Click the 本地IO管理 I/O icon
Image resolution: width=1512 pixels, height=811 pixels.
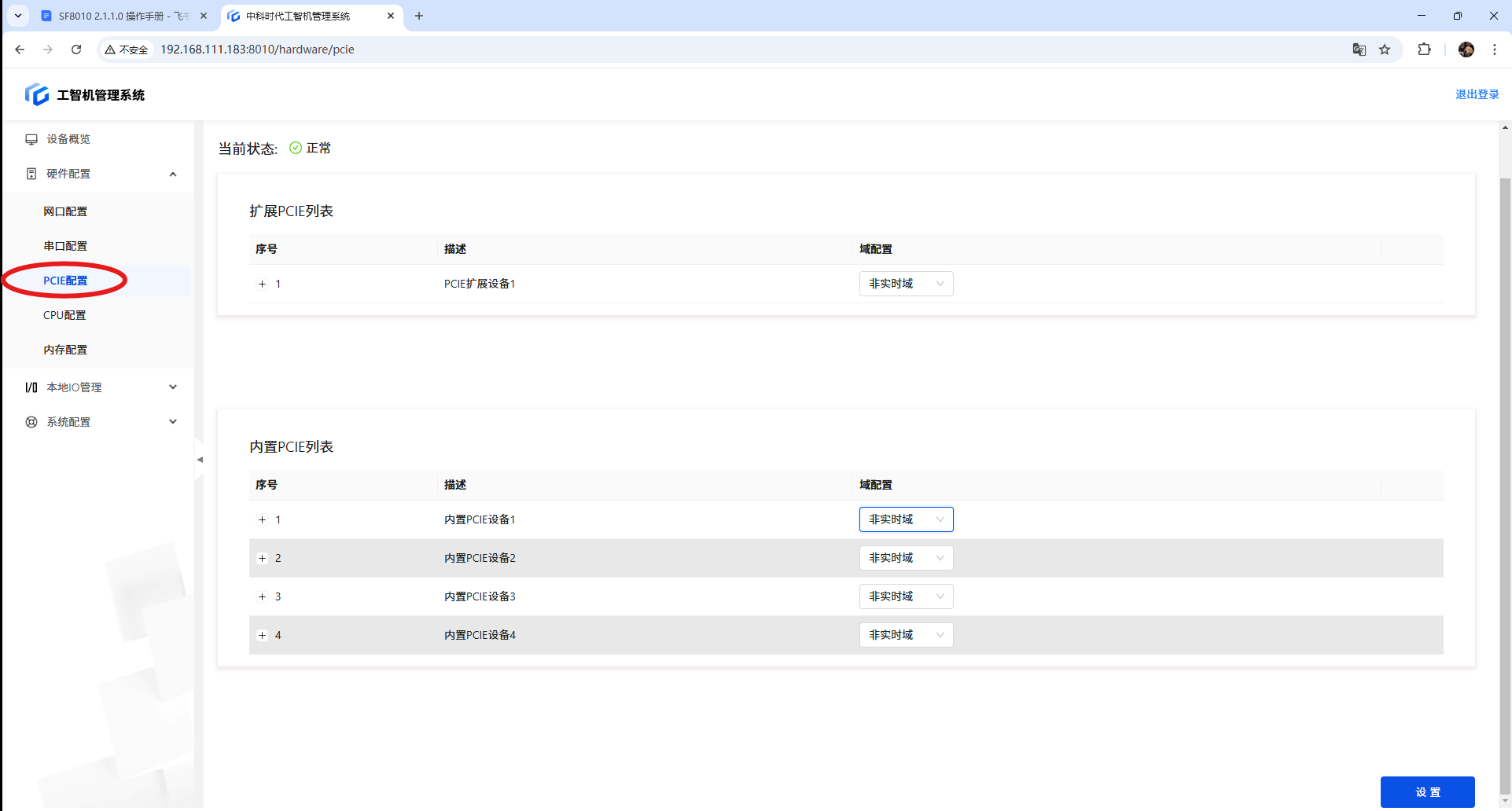tap(31, 387)
